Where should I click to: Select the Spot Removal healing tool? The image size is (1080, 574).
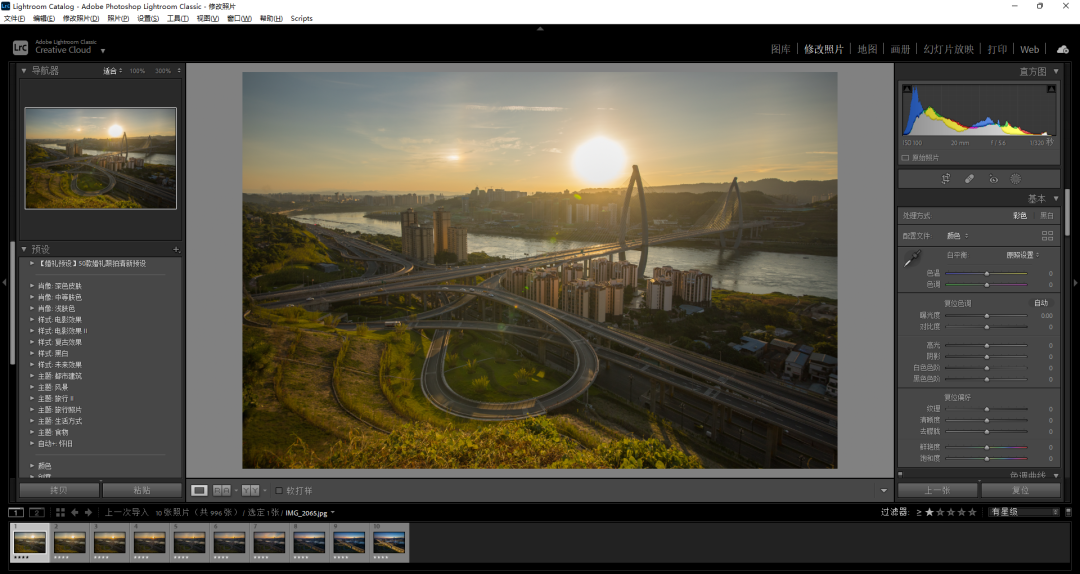pyautogui.click(x=969, y=179)
